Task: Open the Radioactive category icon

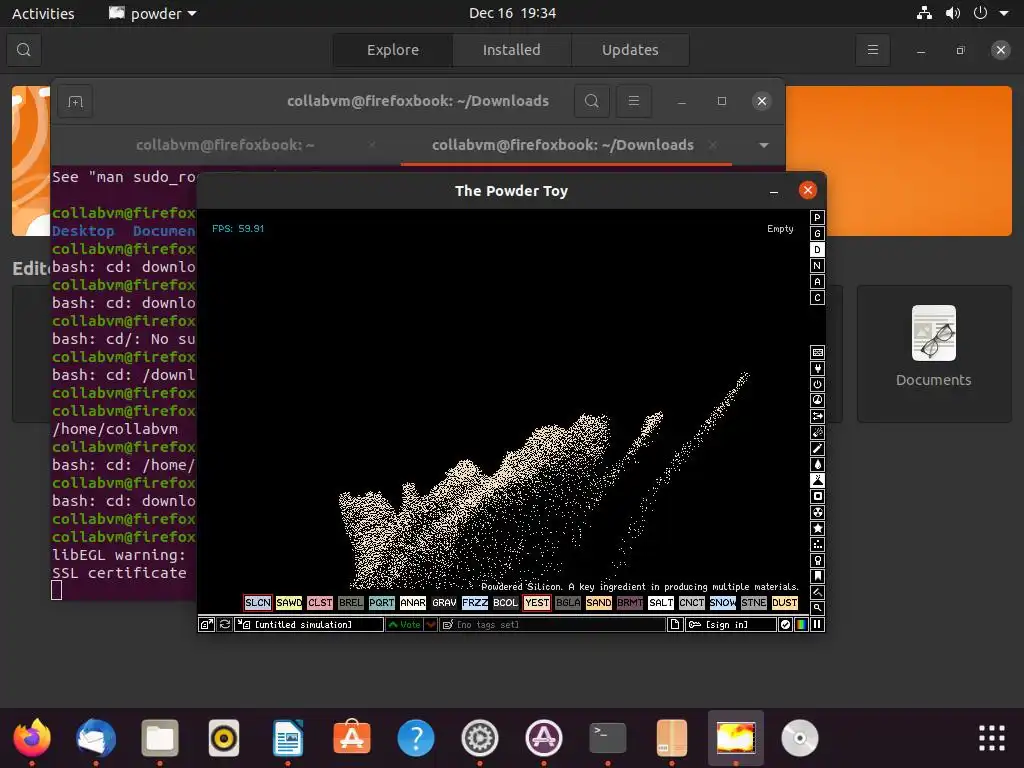Action: 817,513
